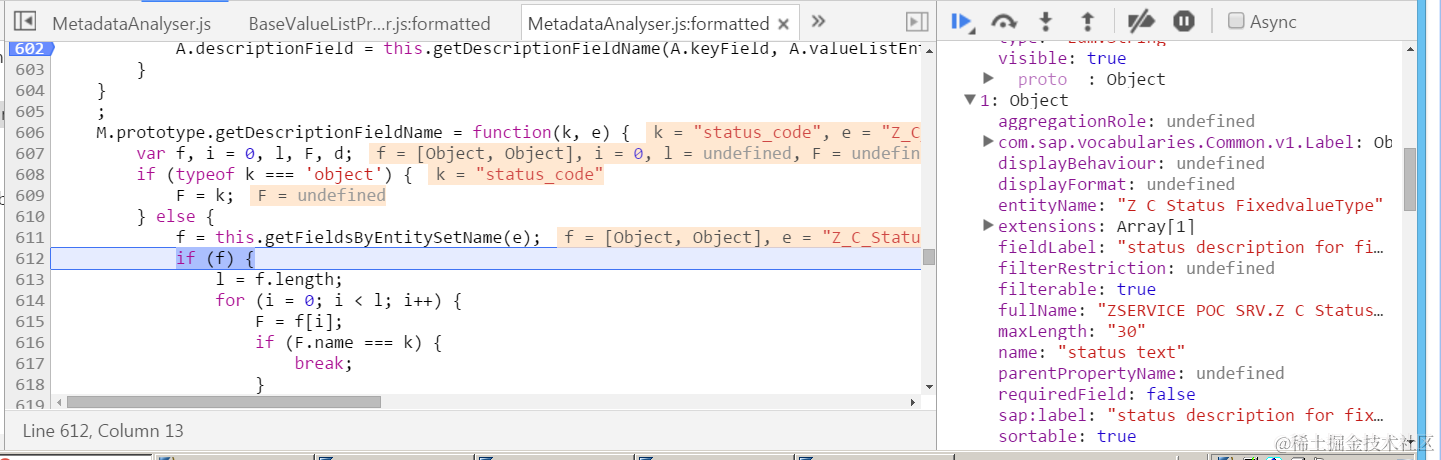1441x460 pixels.
Task: Select the sap:label property row
Action: pos(1193,415)
